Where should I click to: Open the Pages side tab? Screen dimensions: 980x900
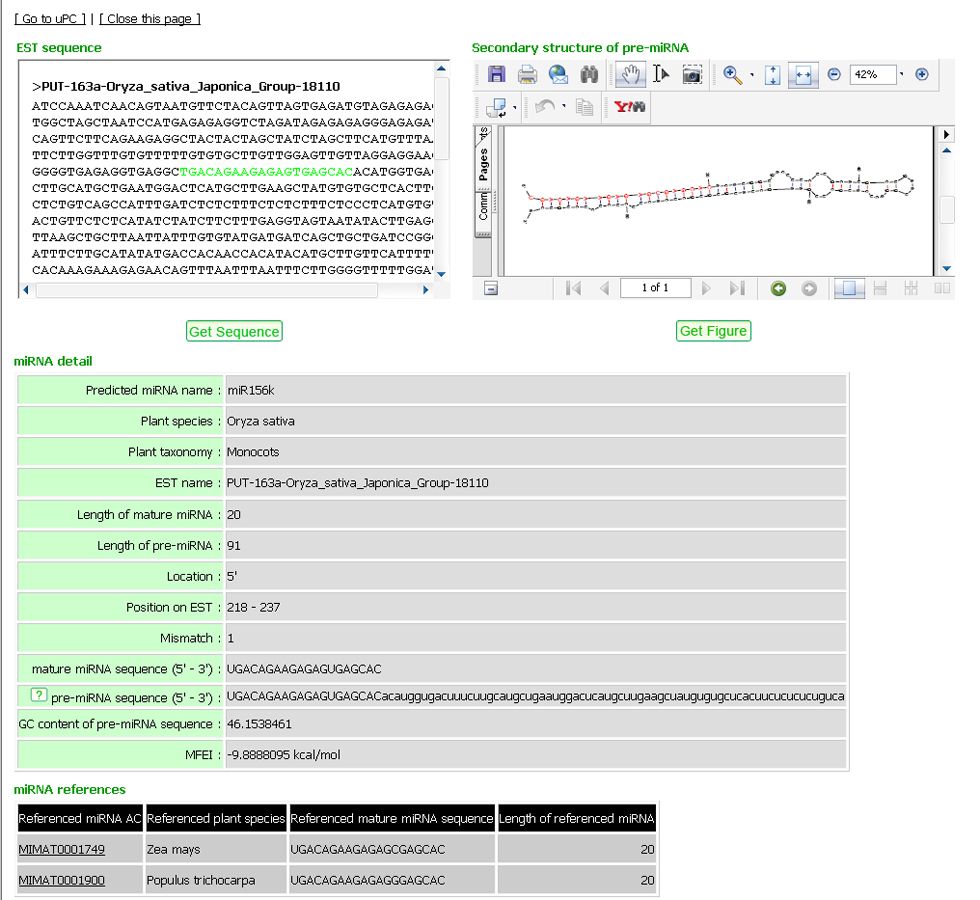[483, 164]
